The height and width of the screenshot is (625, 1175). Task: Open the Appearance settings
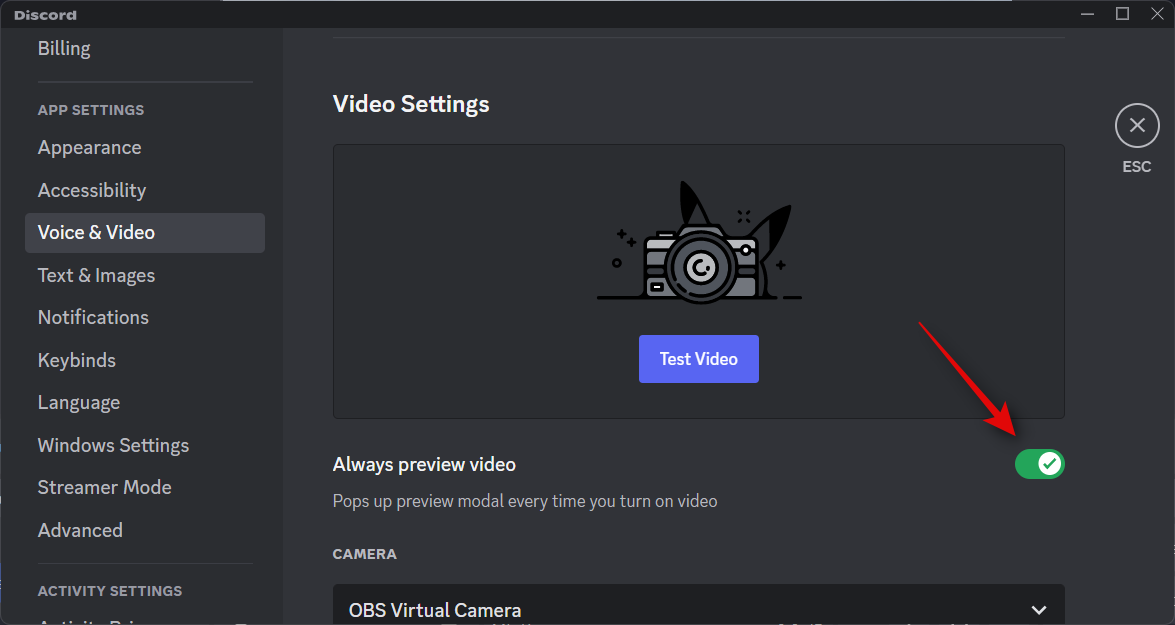point(89,148)
